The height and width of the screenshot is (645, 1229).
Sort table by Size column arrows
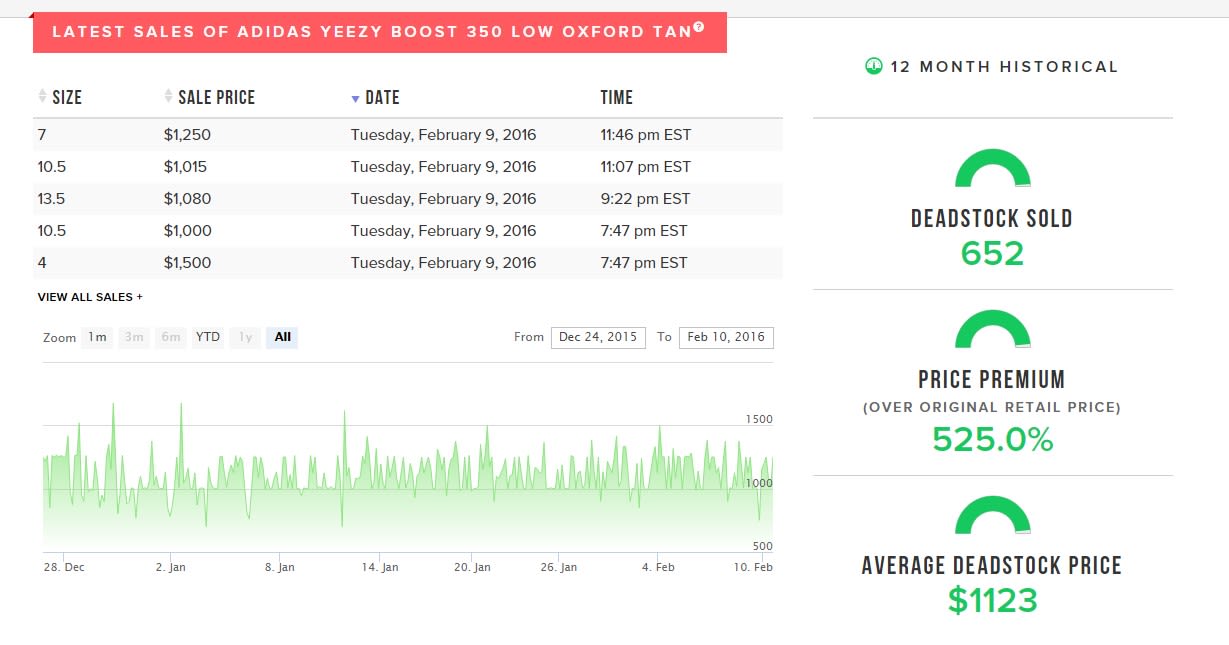coord(42,96)
